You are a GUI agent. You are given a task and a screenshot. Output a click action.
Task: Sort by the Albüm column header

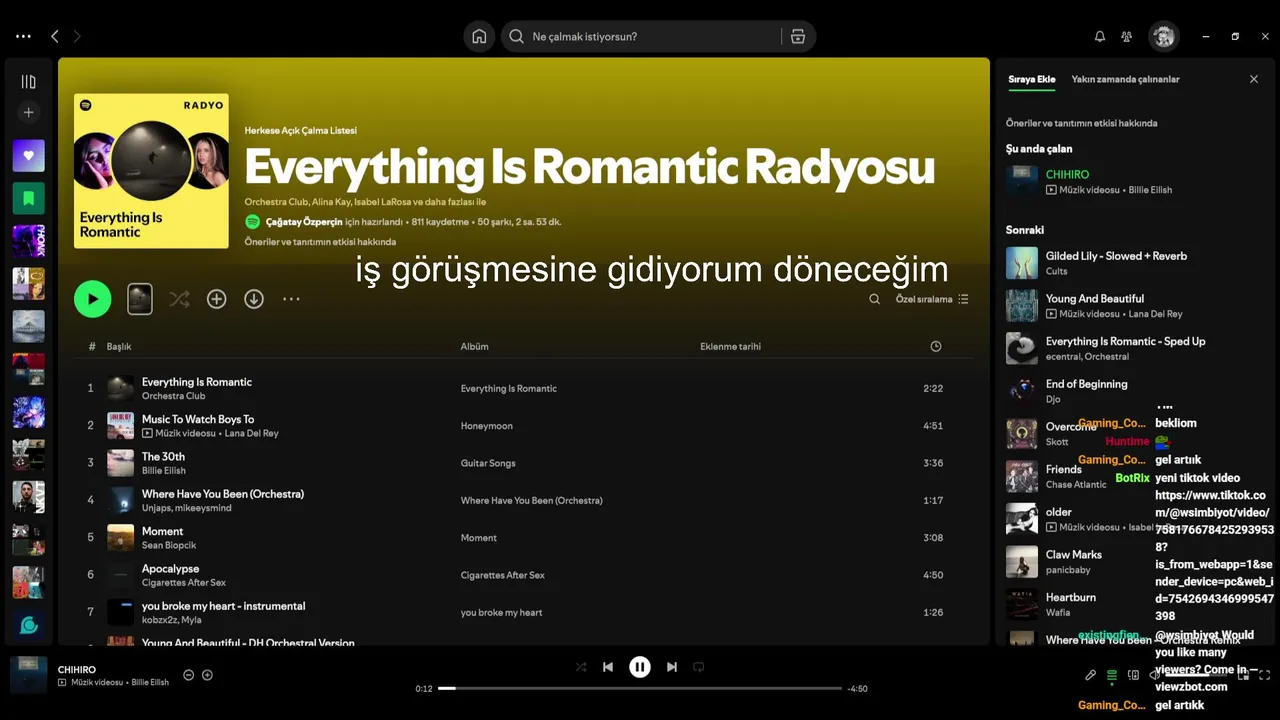474,346
